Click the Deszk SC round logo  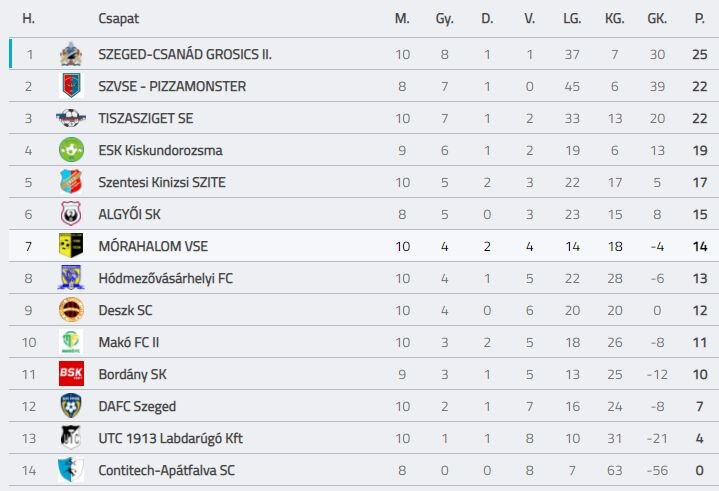[70, 310]
